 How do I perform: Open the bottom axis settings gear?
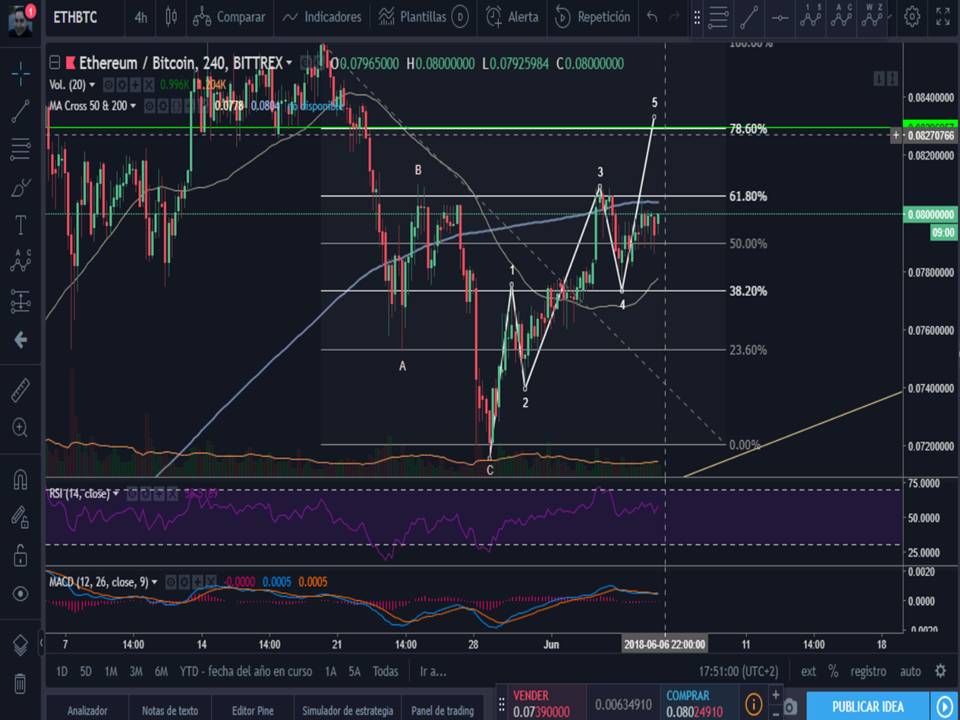click(x=941, y=671)
